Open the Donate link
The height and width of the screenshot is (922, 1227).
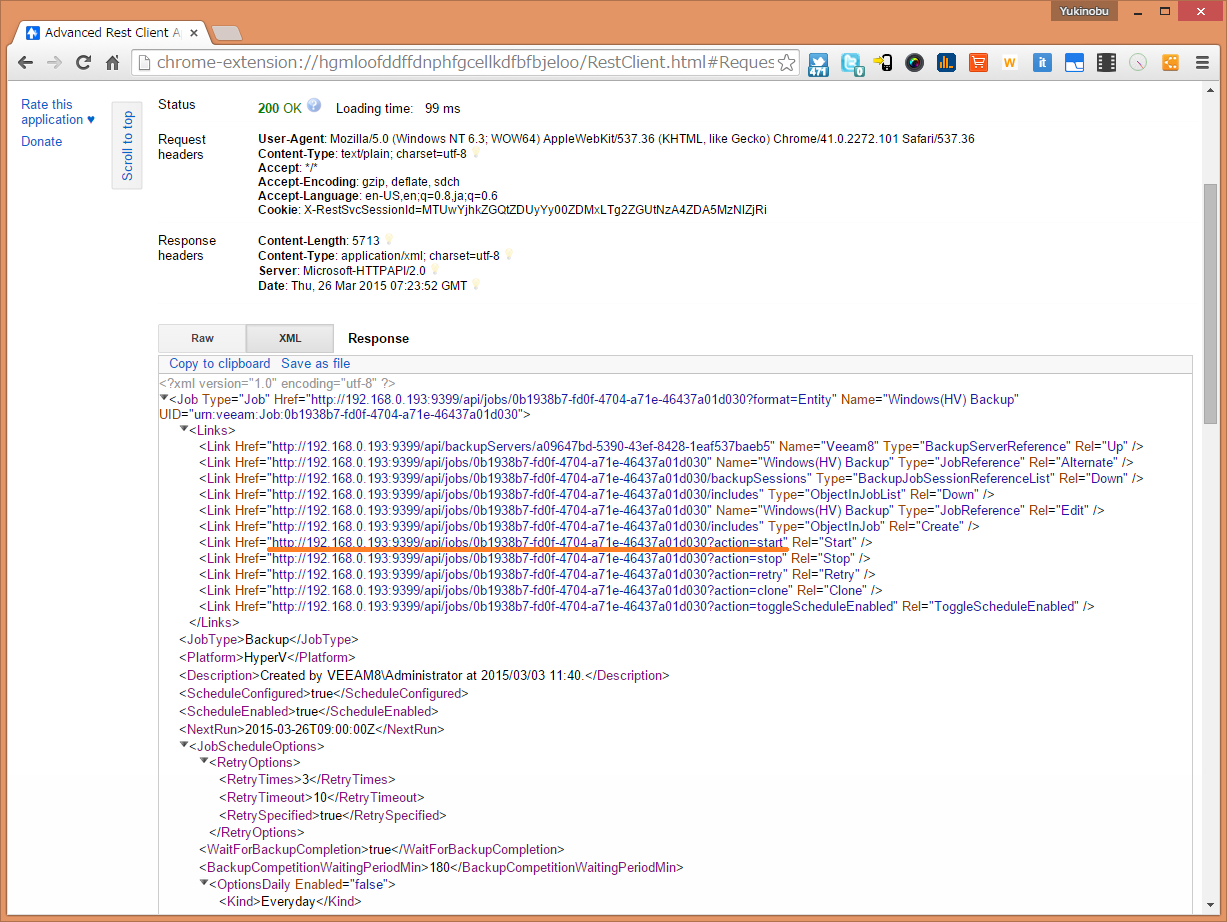(41, 141)
